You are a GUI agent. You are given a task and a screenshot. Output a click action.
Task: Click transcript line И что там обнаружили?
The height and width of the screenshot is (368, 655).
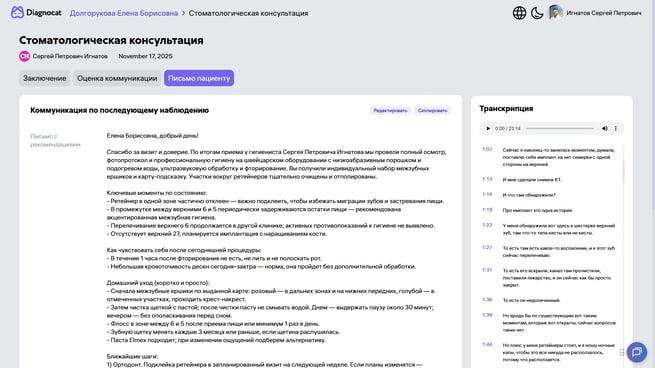coord(529,195)
